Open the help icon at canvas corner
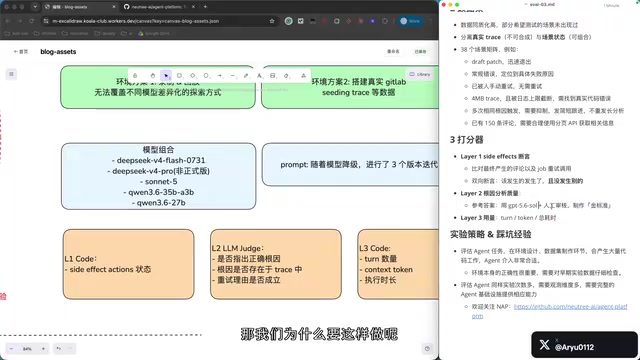This screenshot has width=640, height=360. (x=427, y=348)
